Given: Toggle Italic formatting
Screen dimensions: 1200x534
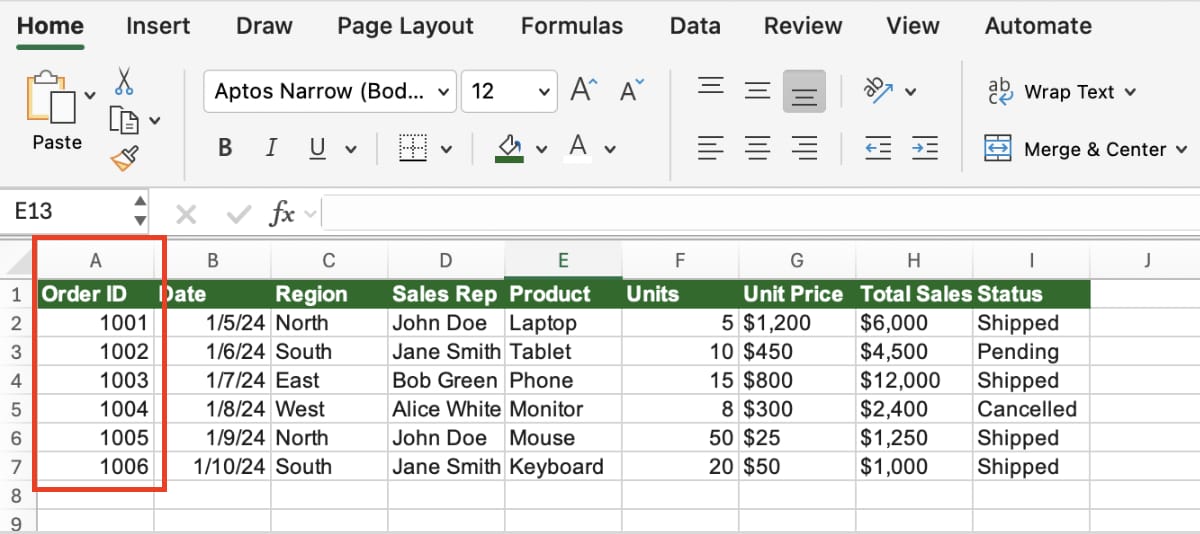Looking at the screenshot, I should [271, 149].
